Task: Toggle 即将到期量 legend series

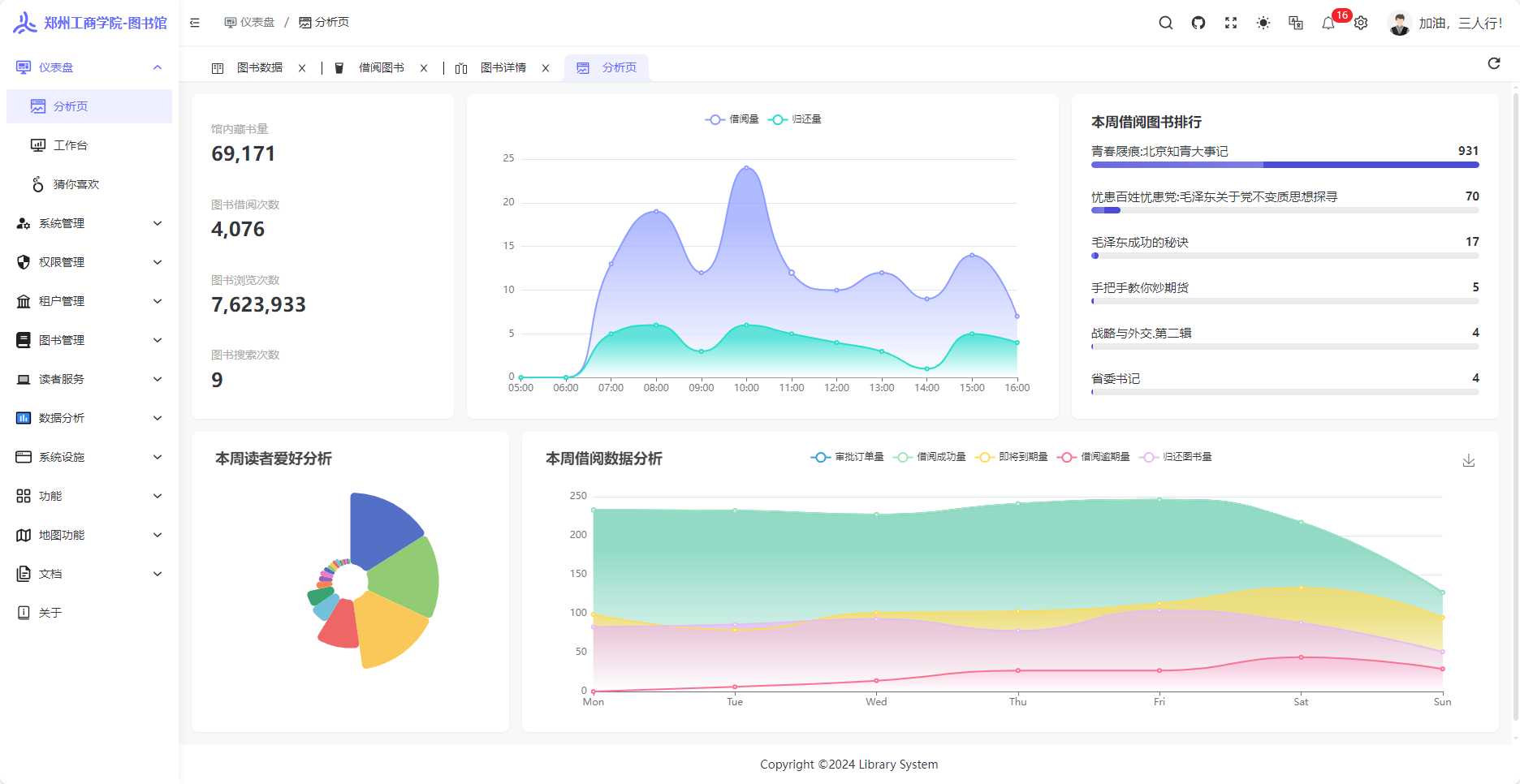Action: [x=1012, y=457]
